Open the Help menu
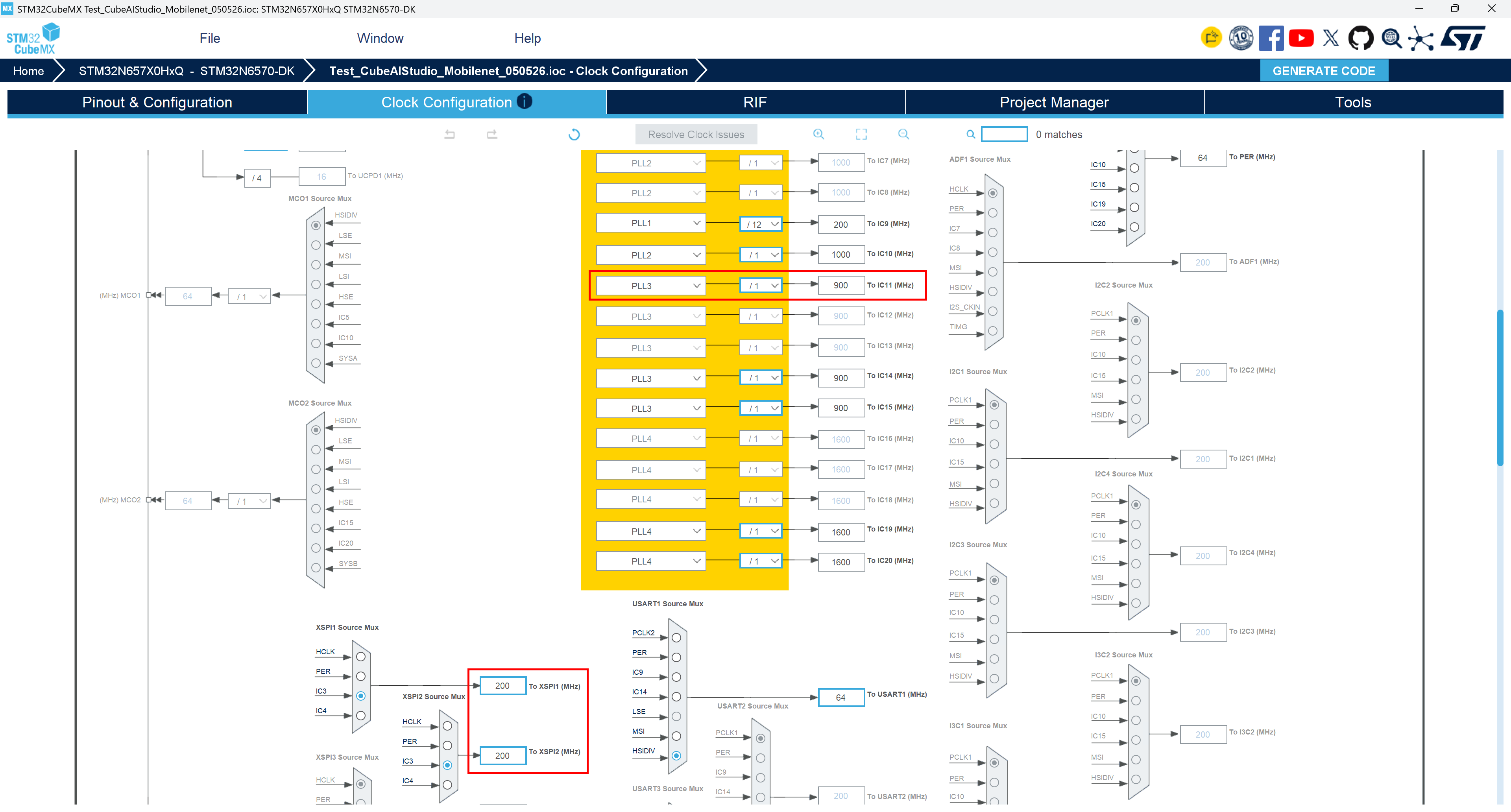 point(527,38)
